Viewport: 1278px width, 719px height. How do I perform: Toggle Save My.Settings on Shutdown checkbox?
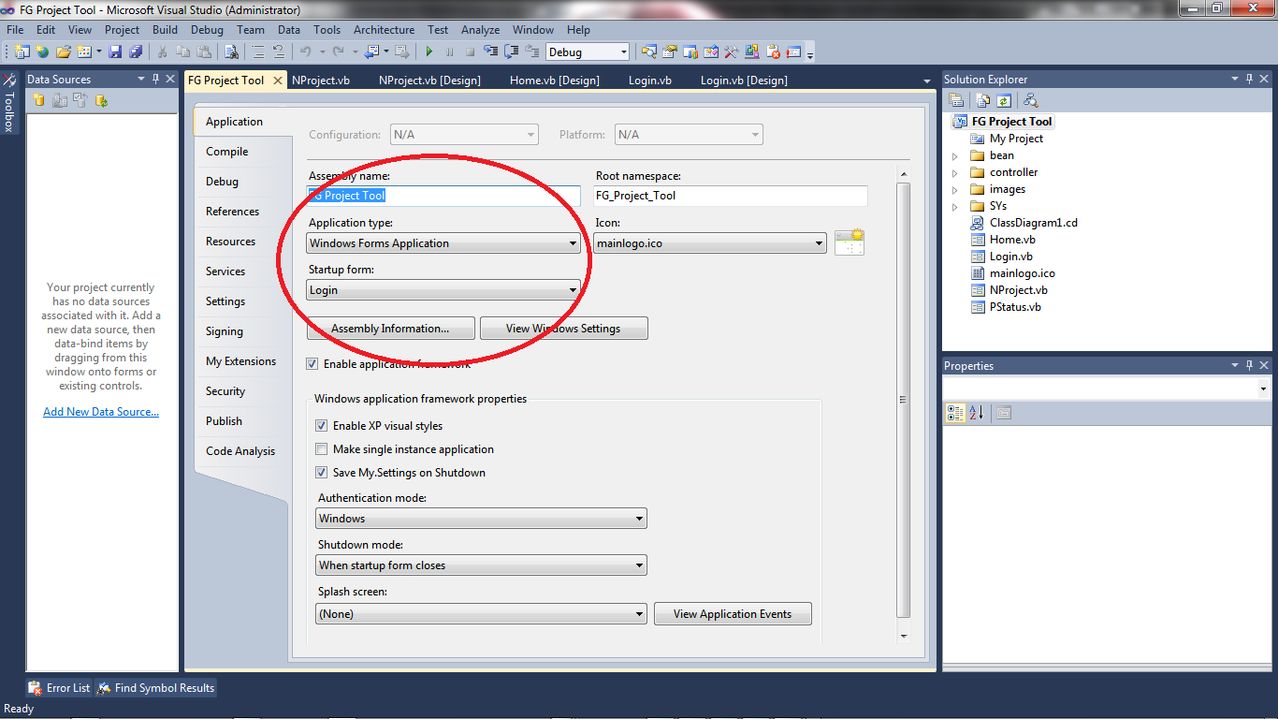pos(321,472)
